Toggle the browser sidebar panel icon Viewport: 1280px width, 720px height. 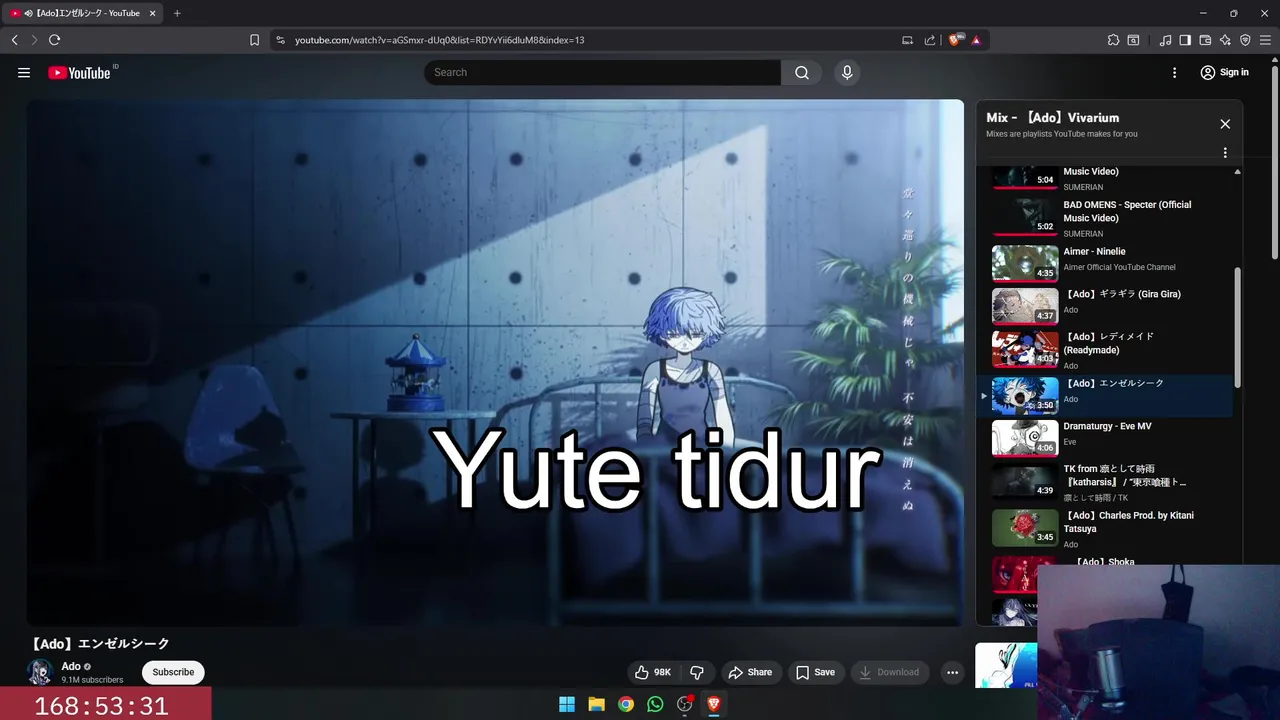point(1185,40)
